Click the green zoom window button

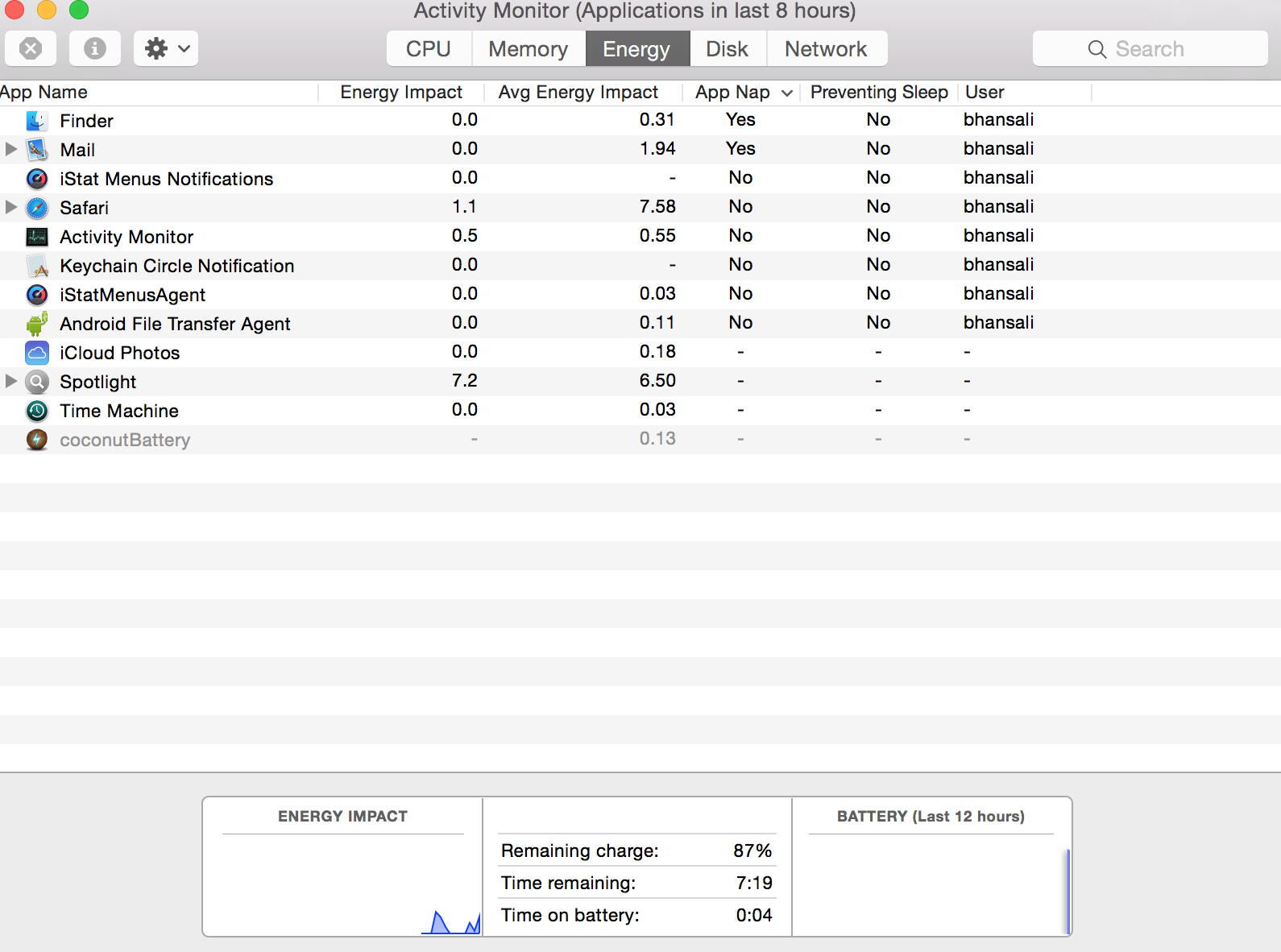tap(79, 9)
